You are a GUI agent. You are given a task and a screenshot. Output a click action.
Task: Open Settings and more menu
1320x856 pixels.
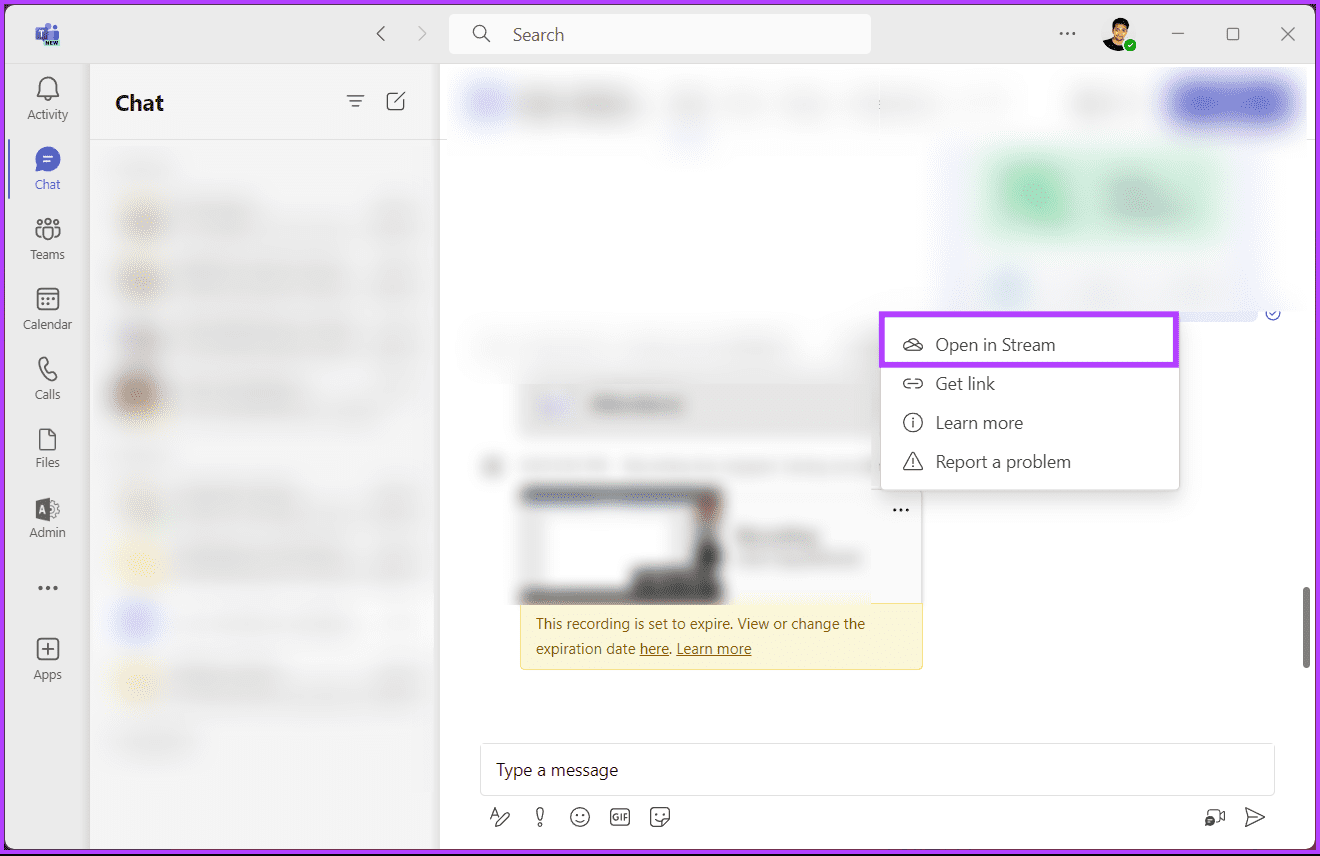tap(1067, 34)
